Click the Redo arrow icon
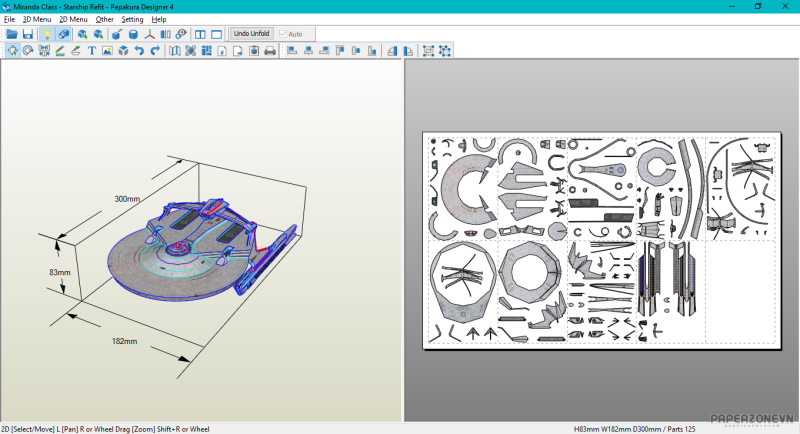 click(x=155, y=50)
